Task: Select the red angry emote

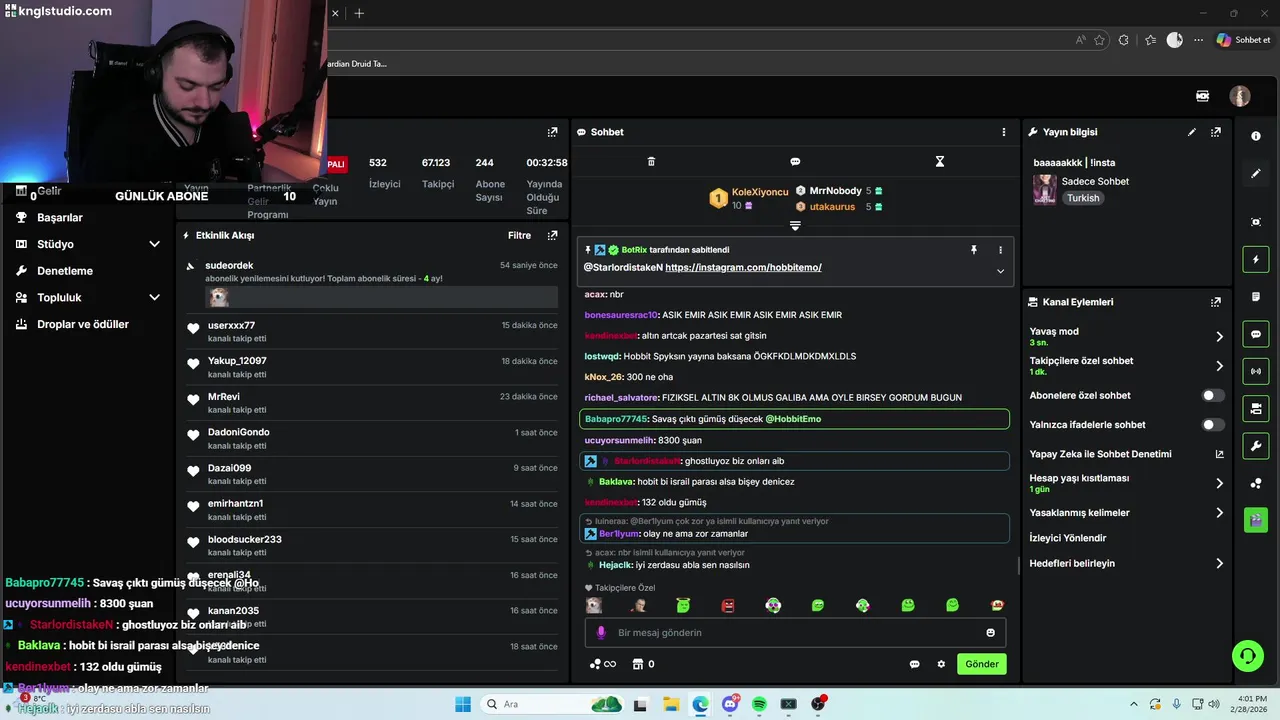Action: point(728,605)
